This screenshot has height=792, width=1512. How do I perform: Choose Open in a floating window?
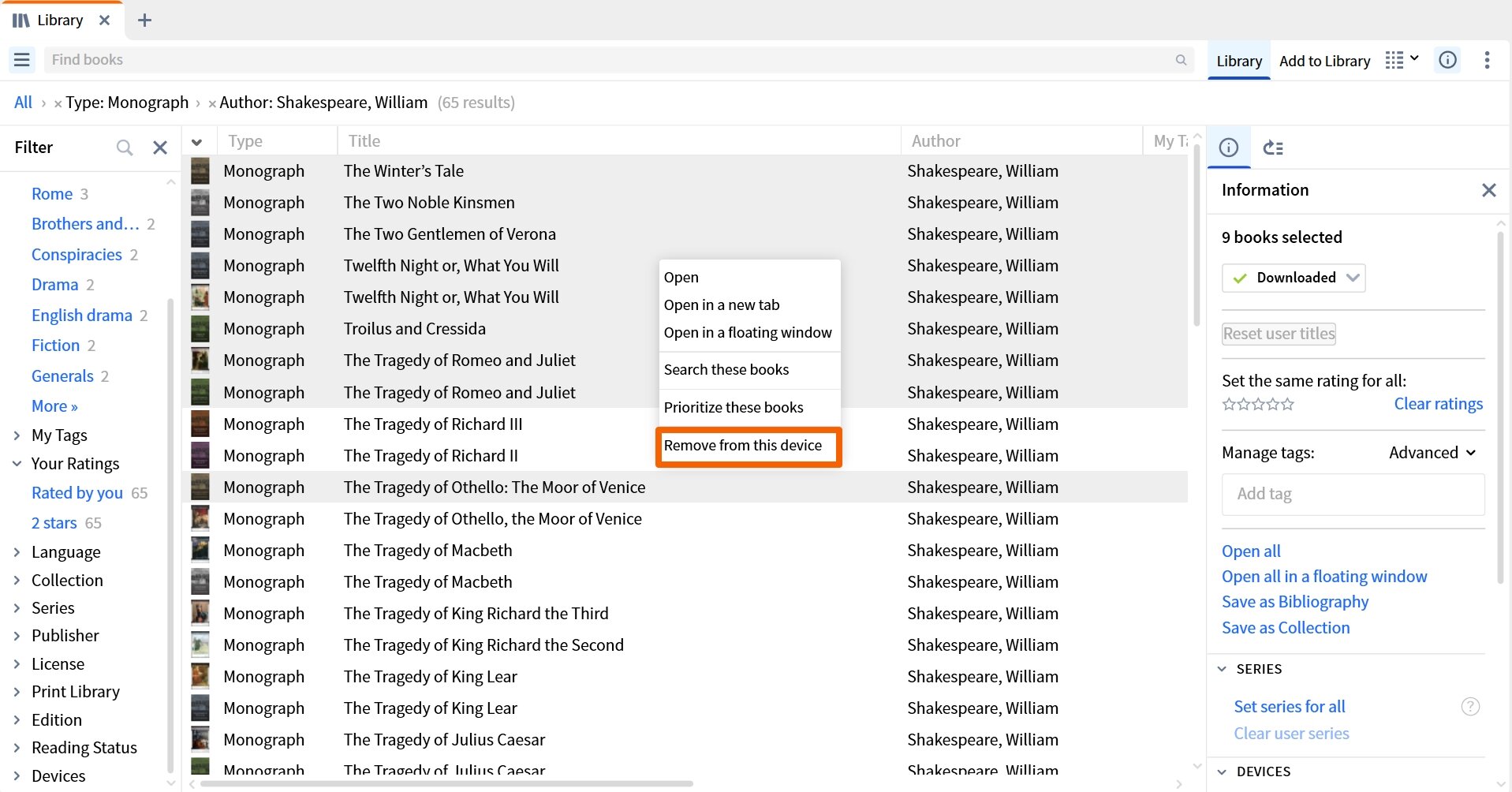point(749,333)
